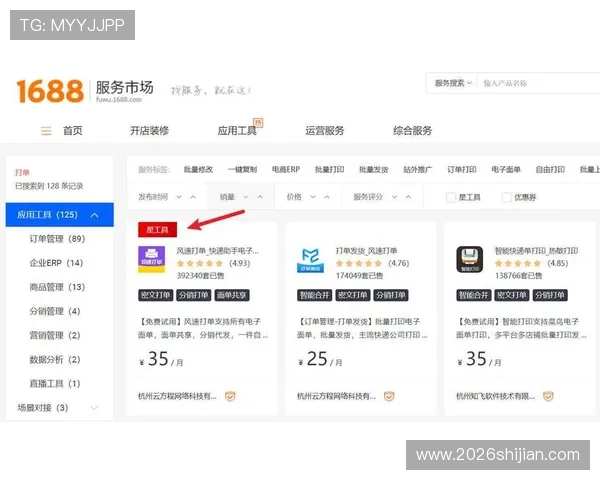This screenshot has height=480, width=600.
Task: Select 营销管理 (2) category
Action: pos(55,335)
